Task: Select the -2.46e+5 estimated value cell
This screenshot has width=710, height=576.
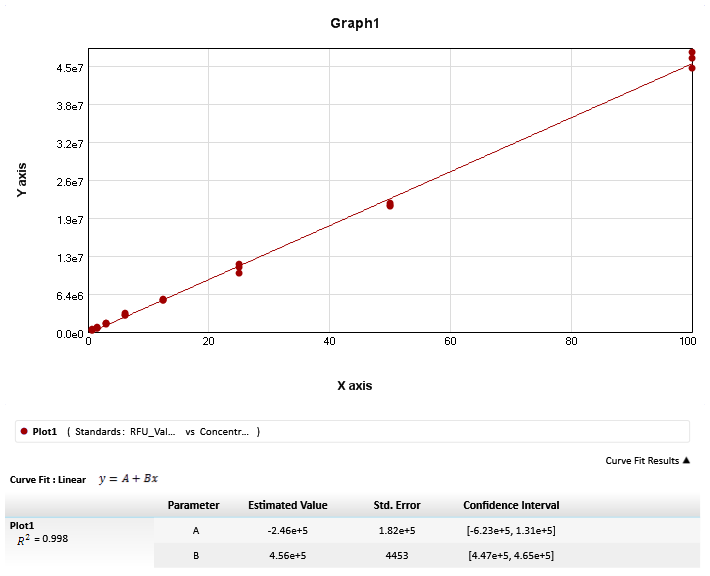Action: (x=287, y=530)
